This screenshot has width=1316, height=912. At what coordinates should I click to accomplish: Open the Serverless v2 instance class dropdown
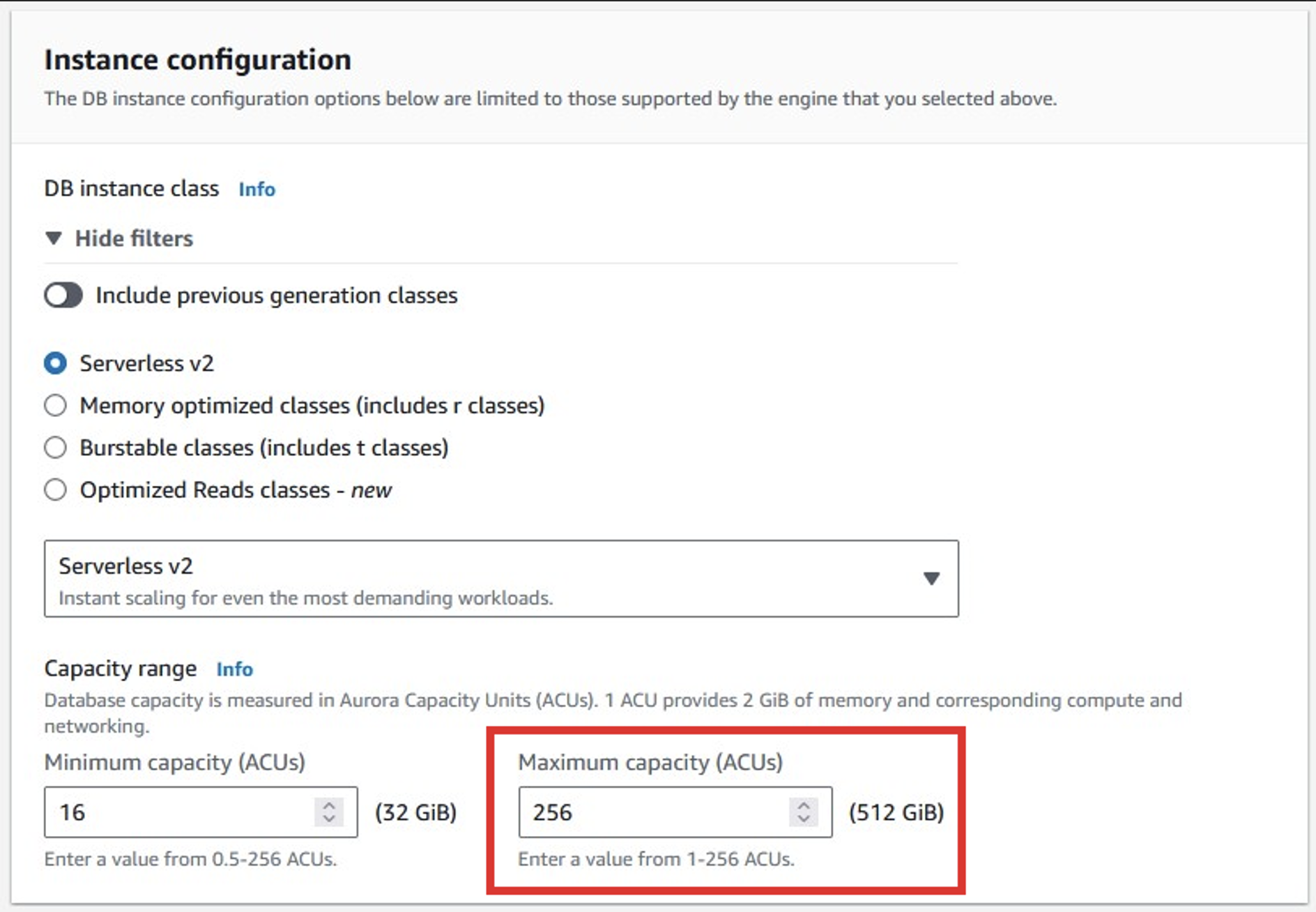(488, 578)
